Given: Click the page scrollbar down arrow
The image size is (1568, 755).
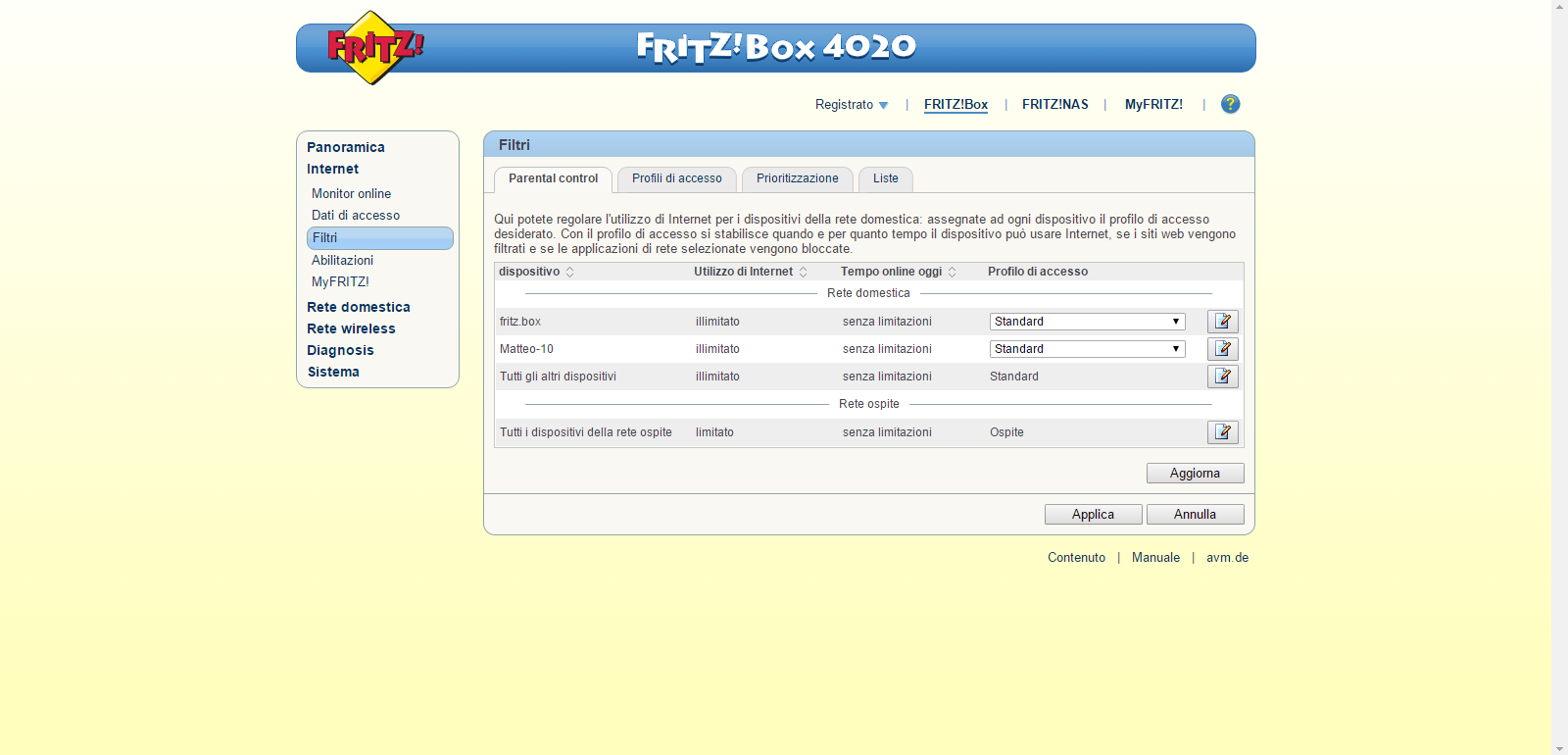Looking at the screenshot, I should coord(1560,747).
